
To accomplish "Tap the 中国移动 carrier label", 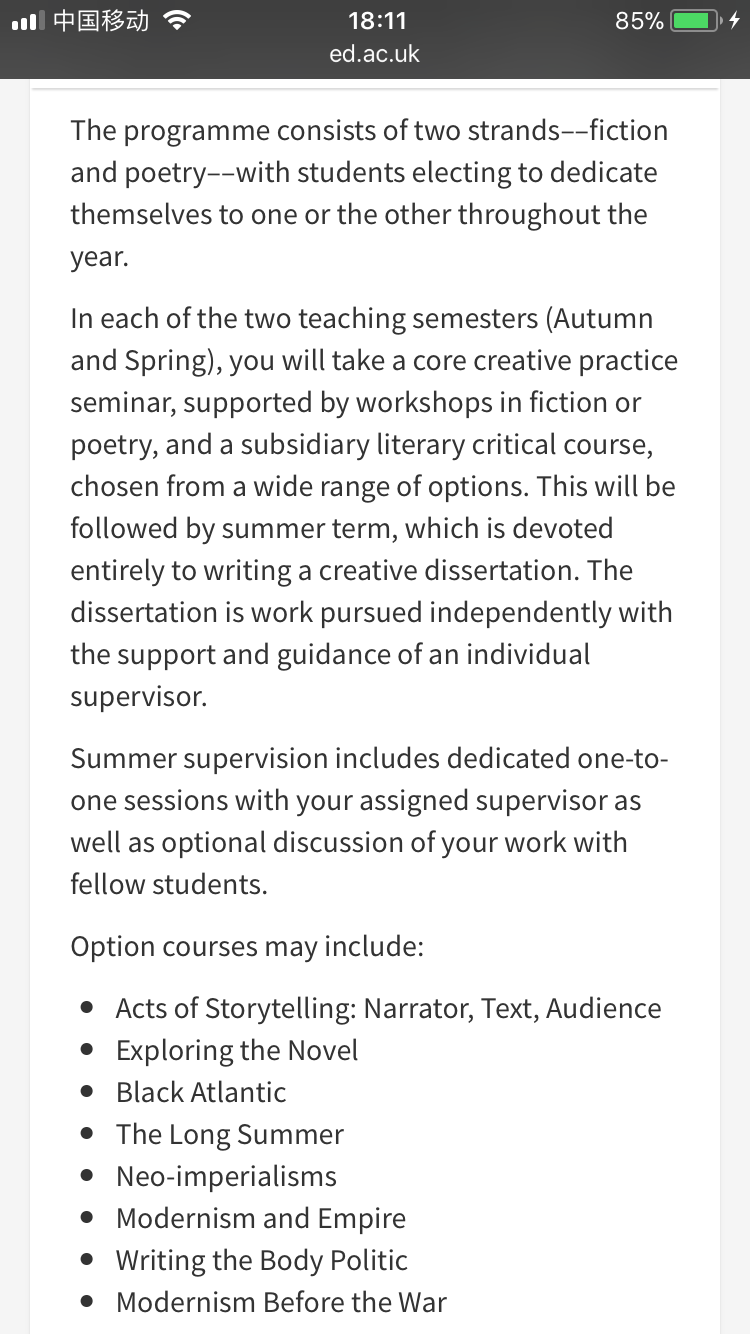I will 100,21.
